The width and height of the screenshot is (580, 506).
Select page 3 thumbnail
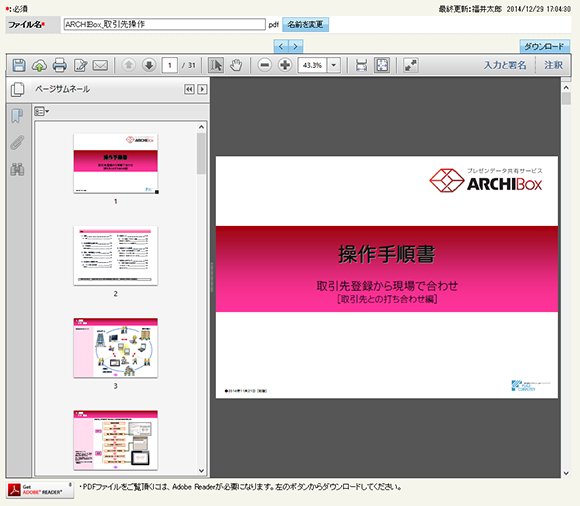click(x=116, y=348)
